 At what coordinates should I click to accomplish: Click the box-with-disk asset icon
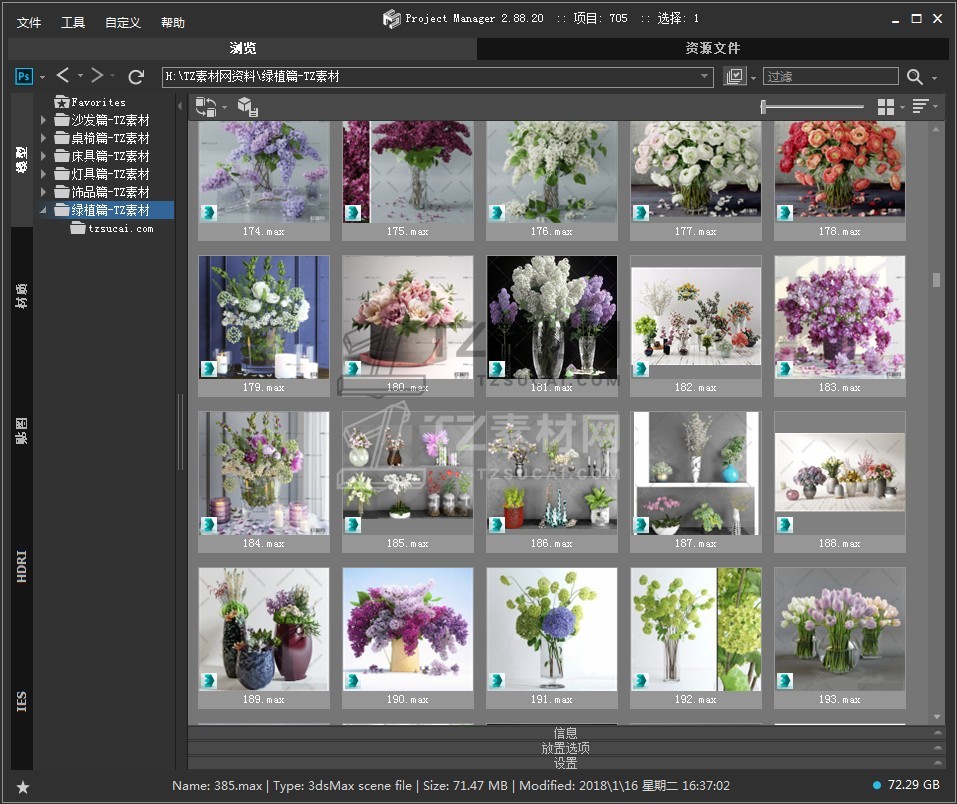[x=248, y=107]
